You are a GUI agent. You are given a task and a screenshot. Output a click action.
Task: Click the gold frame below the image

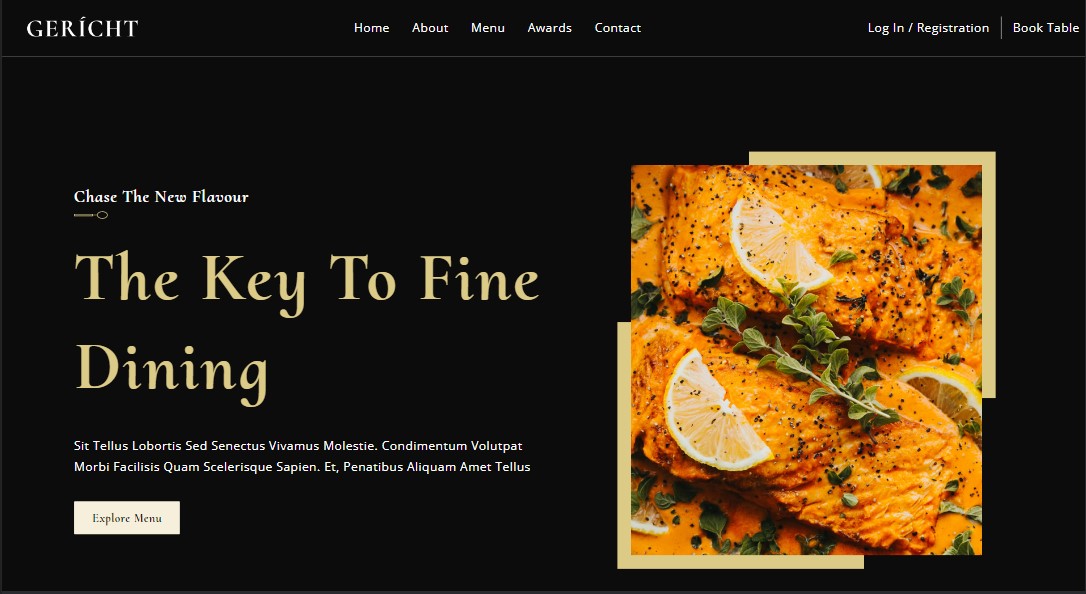click(740, 562)
